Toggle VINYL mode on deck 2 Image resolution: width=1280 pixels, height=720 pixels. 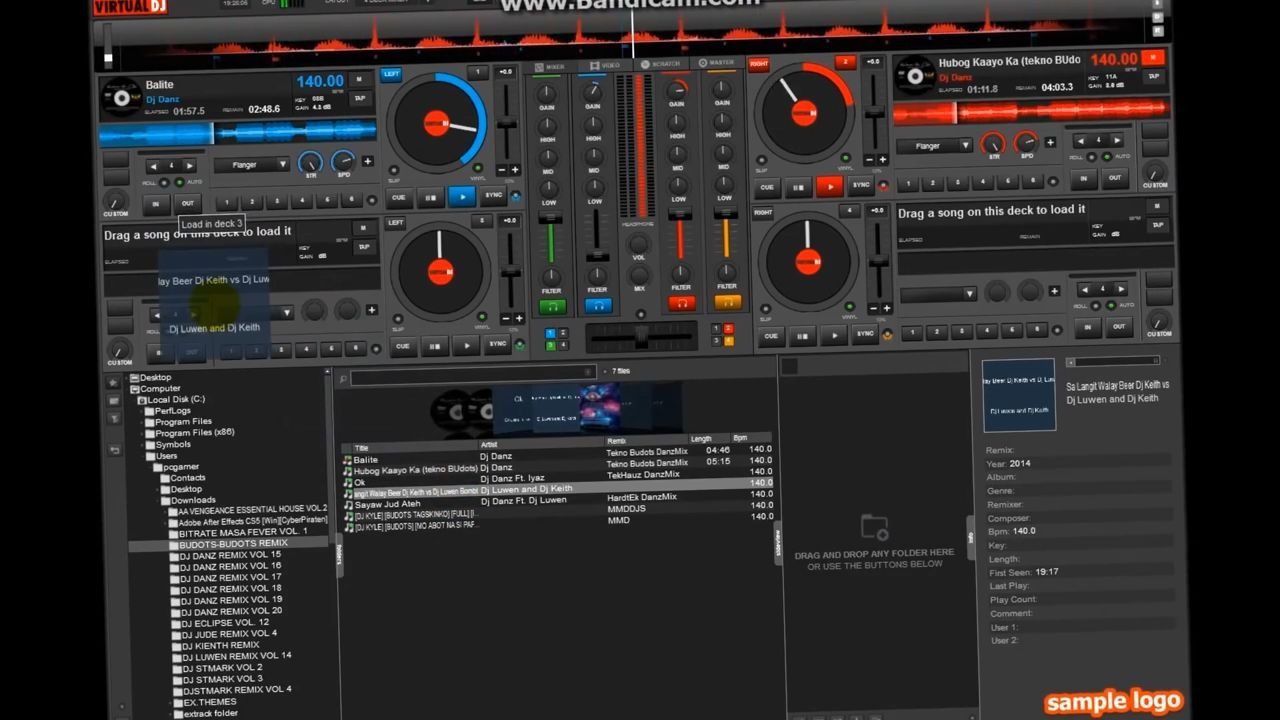click(844, 158)
